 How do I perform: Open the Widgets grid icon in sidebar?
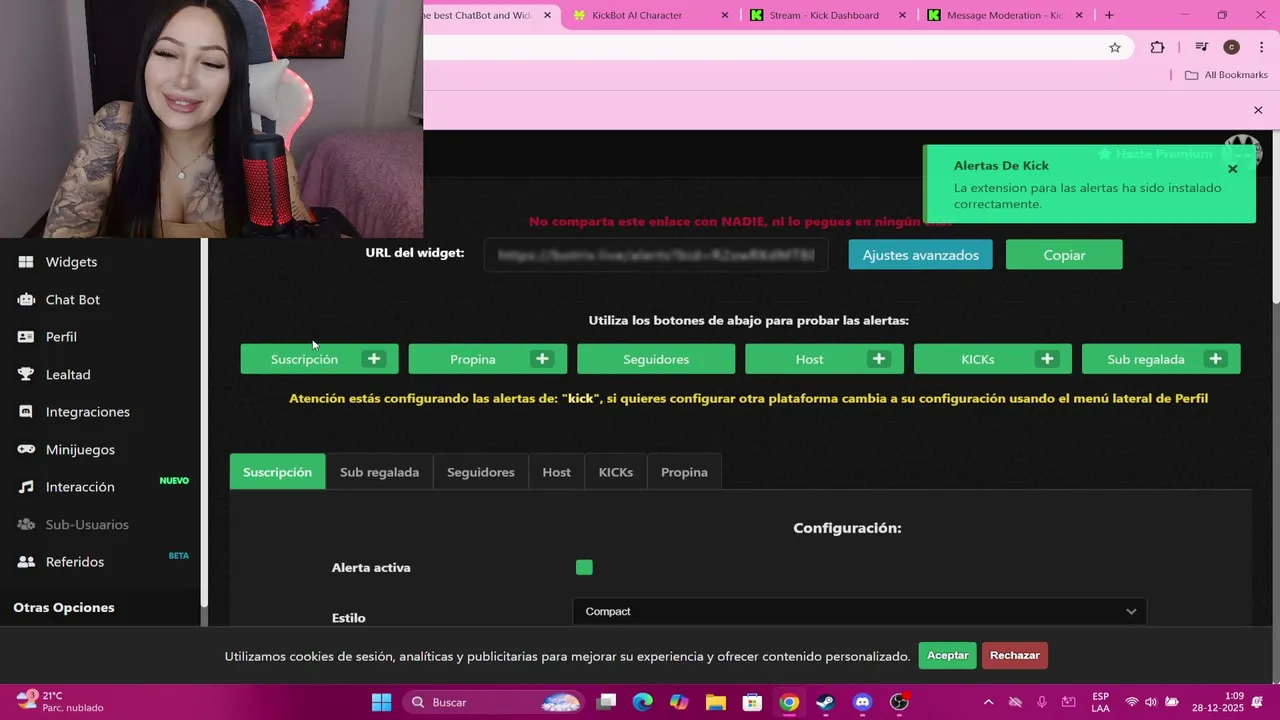26,262
